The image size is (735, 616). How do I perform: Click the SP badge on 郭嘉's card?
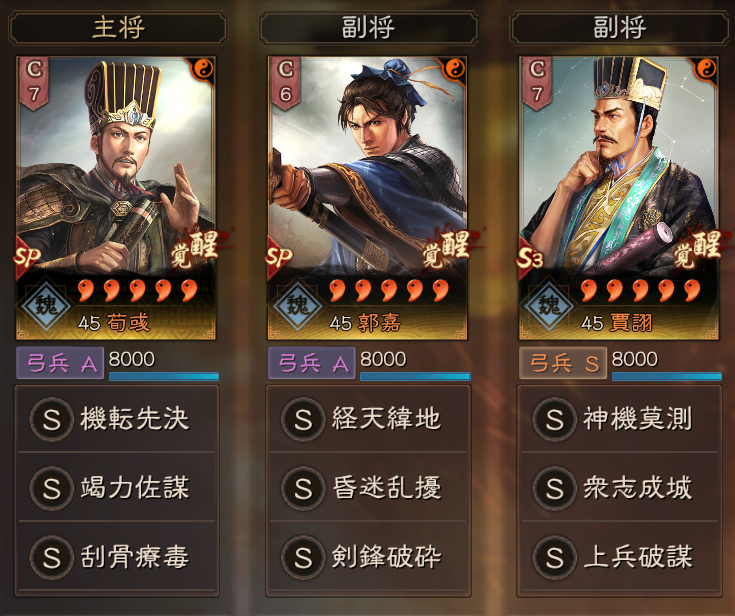(278, 257)
